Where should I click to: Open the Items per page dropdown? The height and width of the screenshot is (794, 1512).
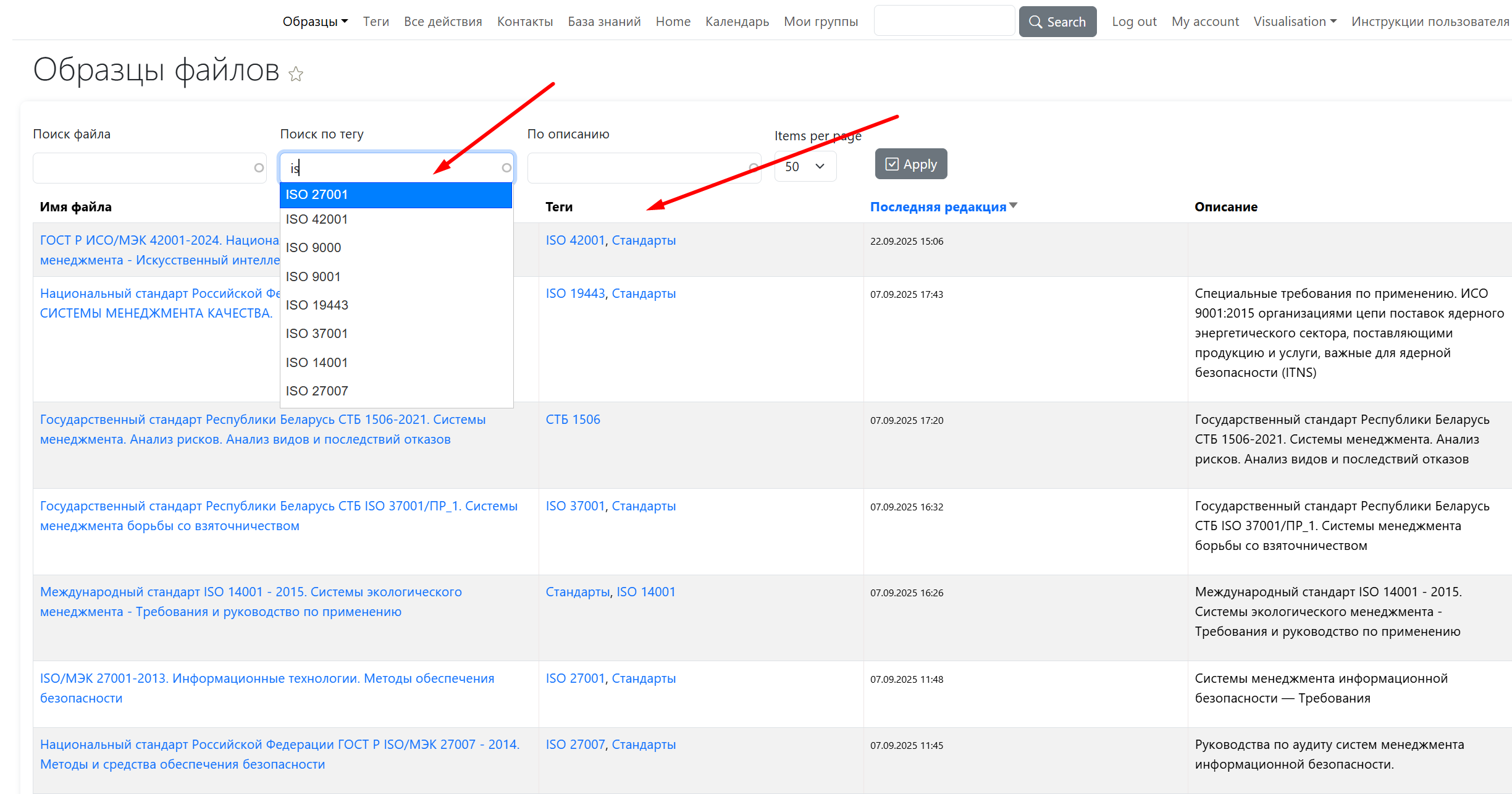(805, 166)
